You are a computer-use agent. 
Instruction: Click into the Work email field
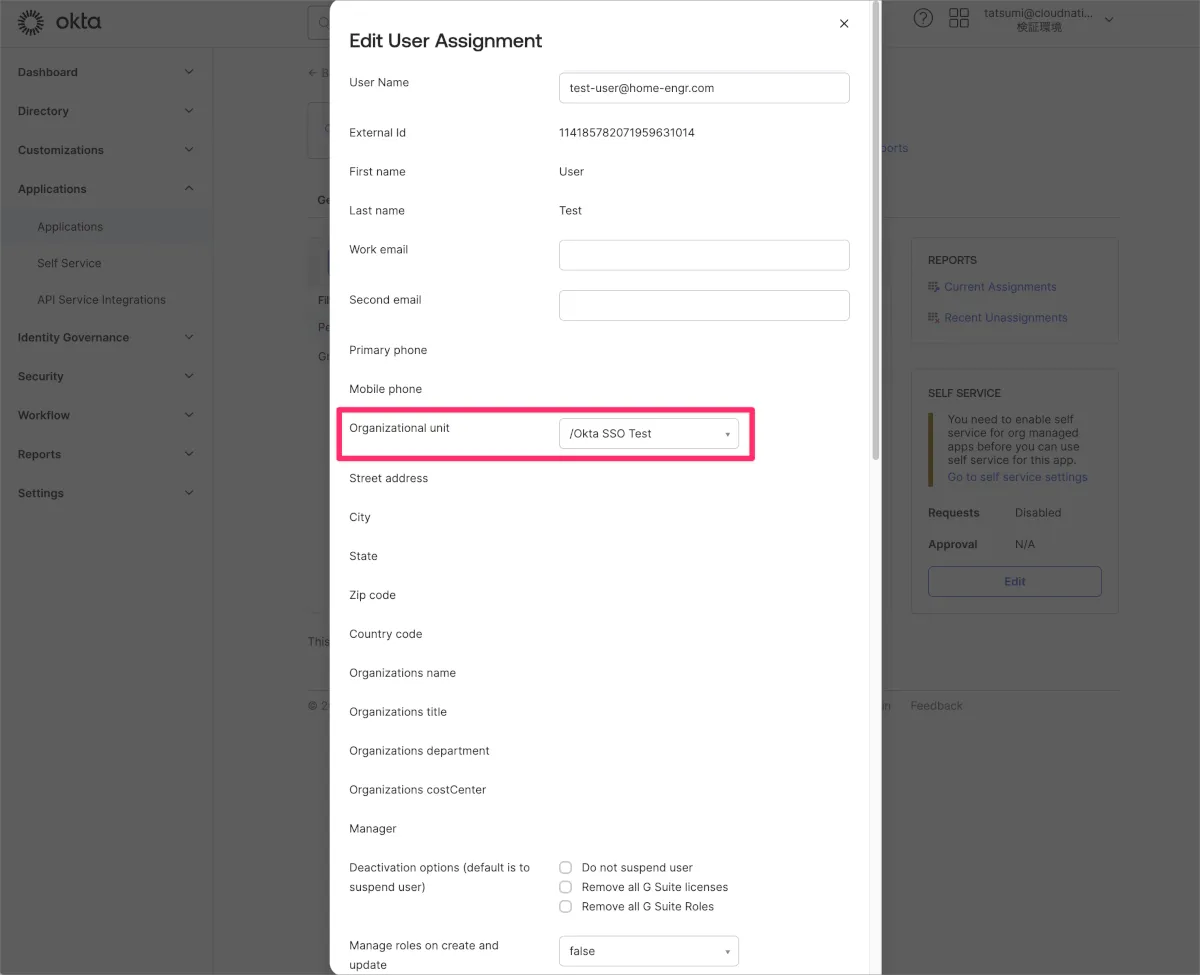point(704,255)
